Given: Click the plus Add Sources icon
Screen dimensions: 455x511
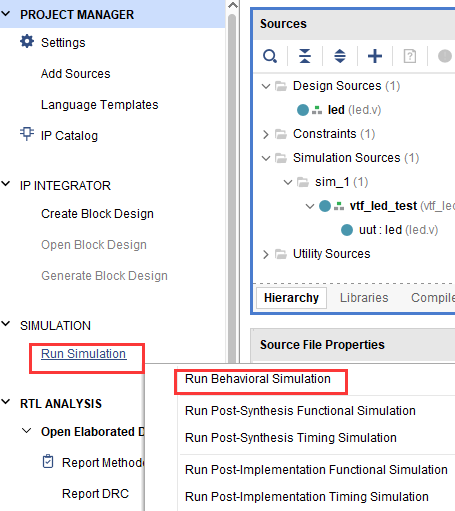Looking at the screenshot, I should [x=375, y=56].
